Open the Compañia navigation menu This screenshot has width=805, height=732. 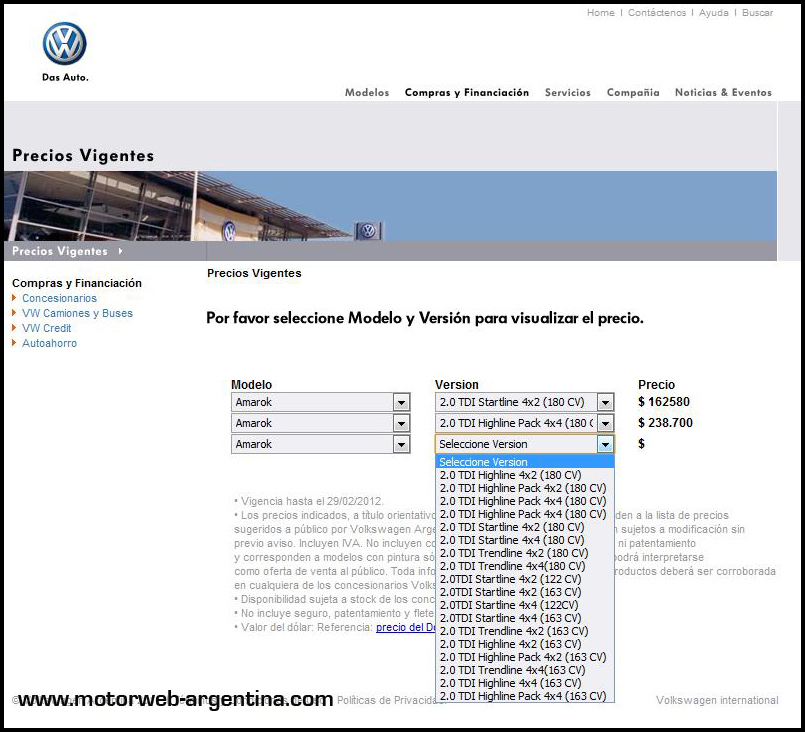(633, 92)
